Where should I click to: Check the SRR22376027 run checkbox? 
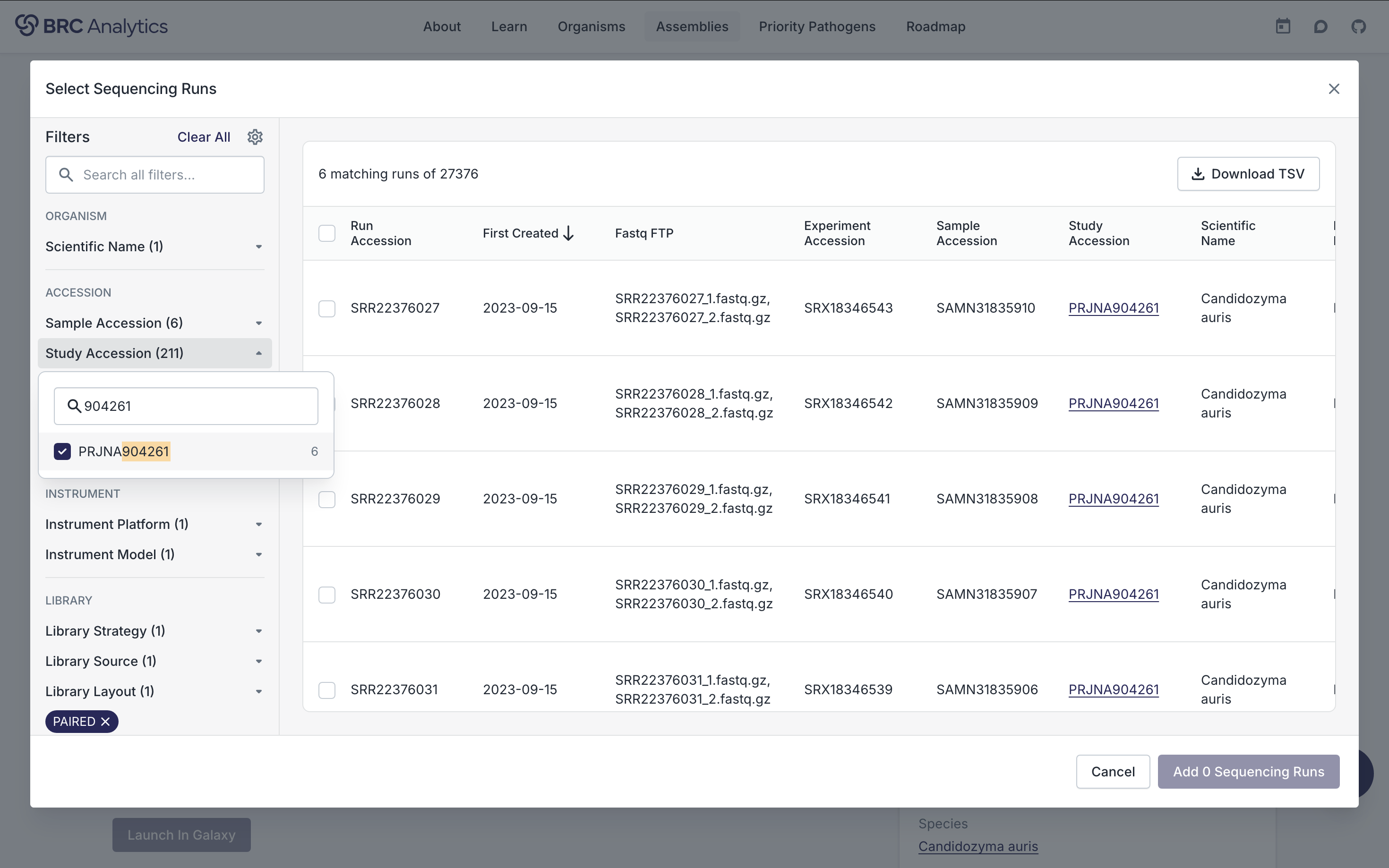click(327, 308)
